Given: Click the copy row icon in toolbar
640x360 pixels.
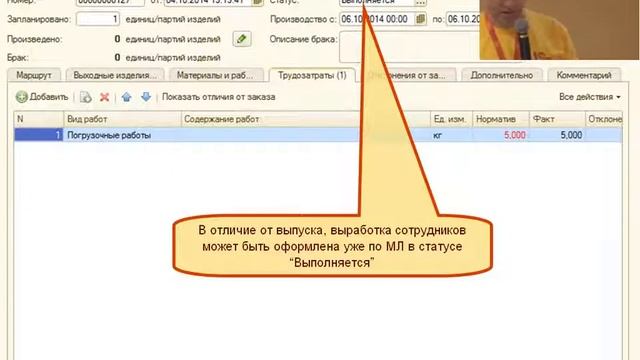Looking at the screenshot, I should [x=85, y=97].
